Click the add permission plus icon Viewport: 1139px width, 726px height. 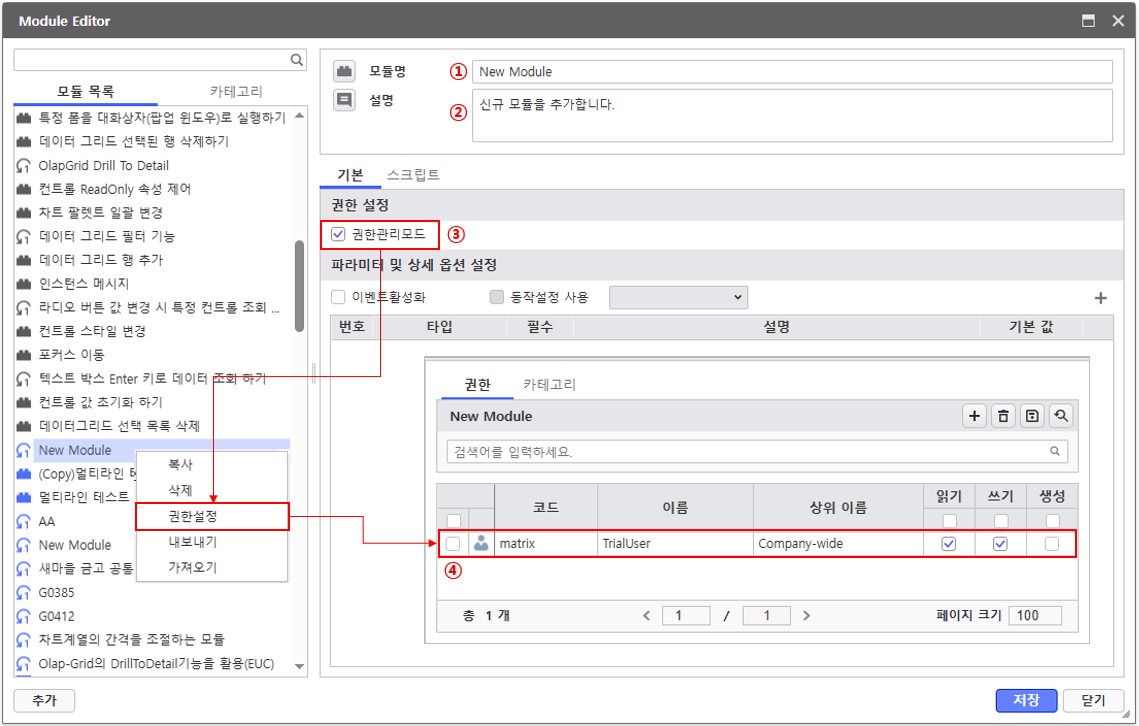tap(974, 416)
